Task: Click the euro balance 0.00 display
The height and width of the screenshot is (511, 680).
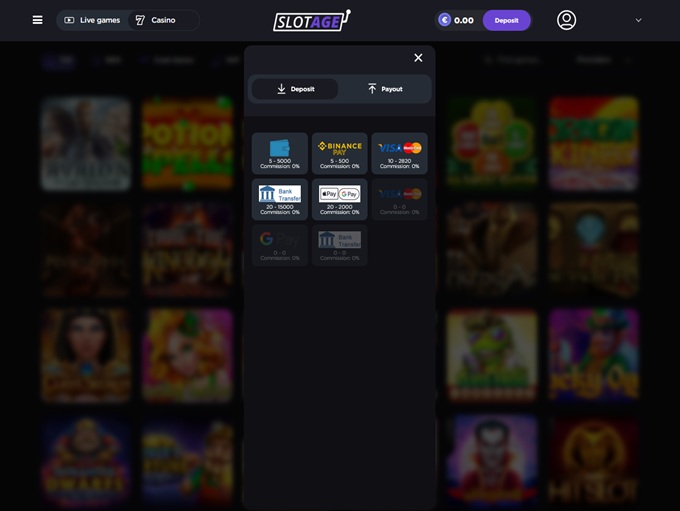Action: (464, 20)
